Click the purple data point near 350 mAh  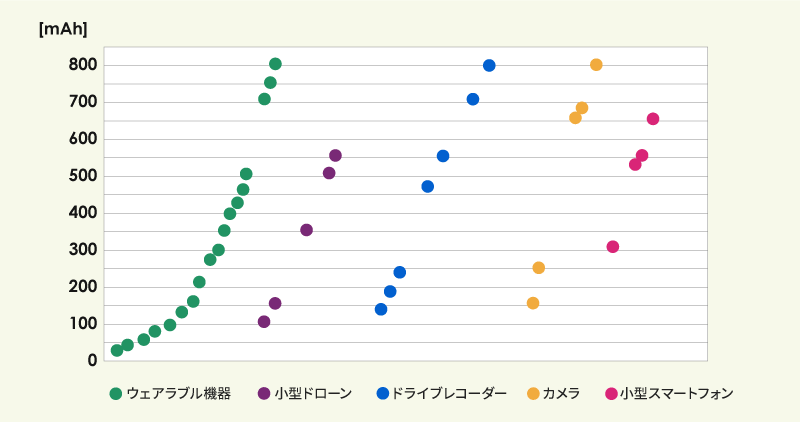pyautogui.click(x=306, y=230)
